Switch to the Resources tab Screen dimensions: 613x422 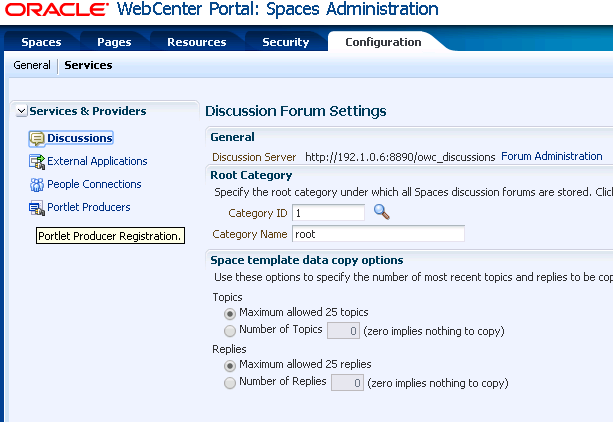click(197, 42)
